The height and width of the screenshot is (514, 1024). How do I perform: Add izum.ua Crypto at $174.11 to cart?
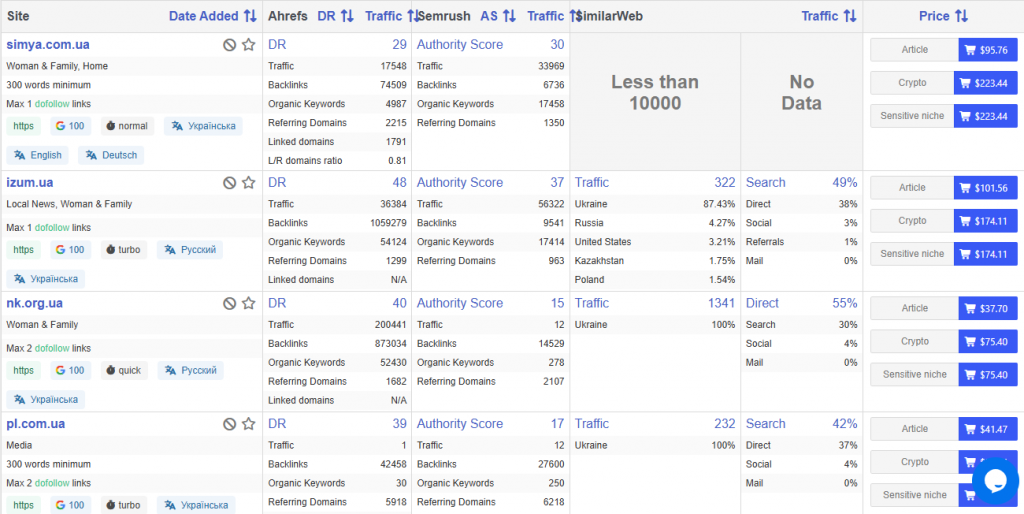tap(987, 221)
